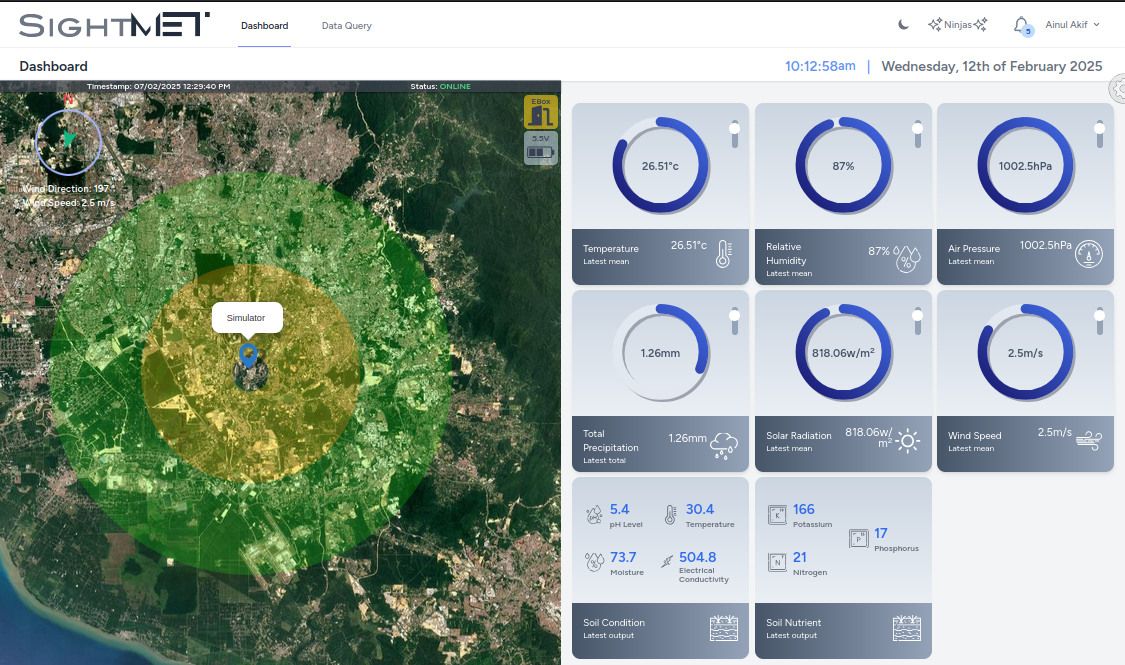Click the Wind Speed: 2.5 m/s map label
Image resolution: width=1125 pixels, height=665 pixels.
(x=68, y=203)
